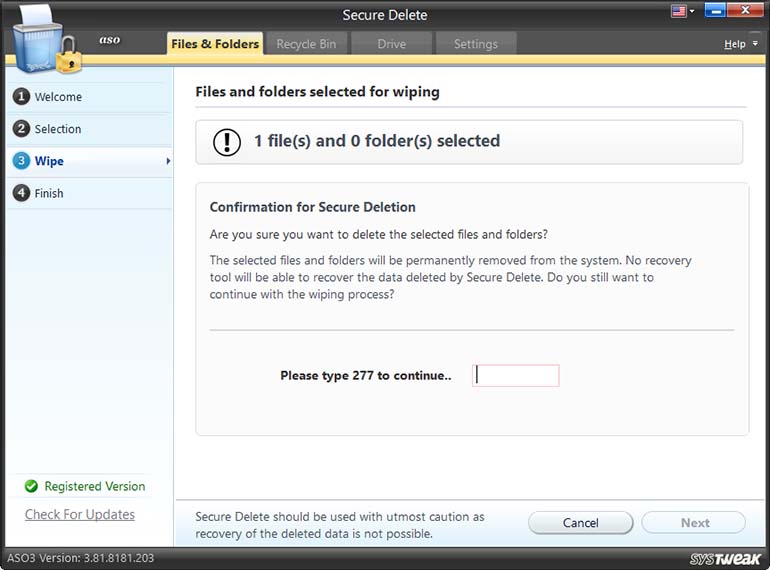This screenshot has height=570, width=770.
Task: Switch to the Files & Folders tab
Action: pyautogui.click(x=215, y=44)
